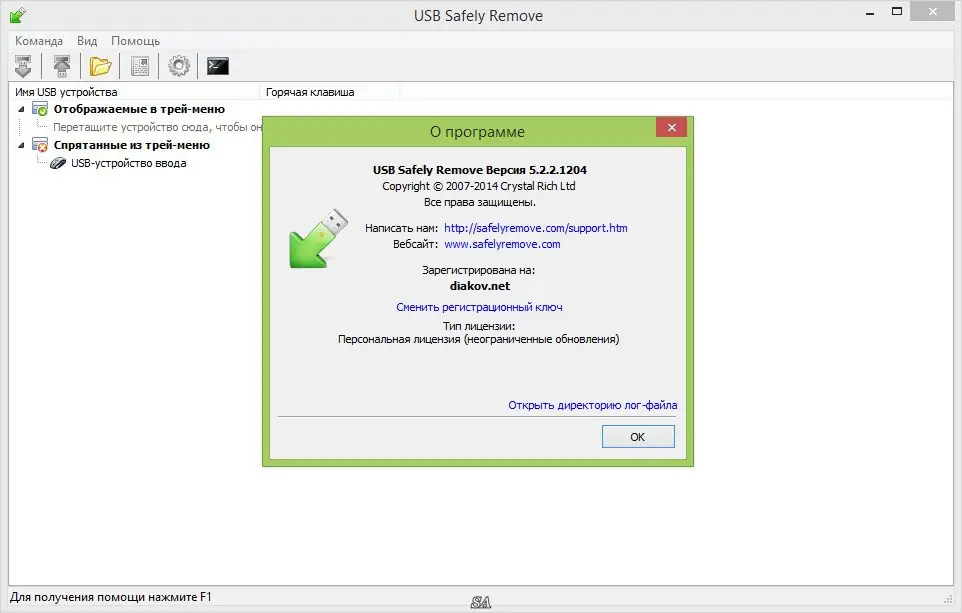
Task: Maximize the USB Safely Remove window
Action: 897,12
